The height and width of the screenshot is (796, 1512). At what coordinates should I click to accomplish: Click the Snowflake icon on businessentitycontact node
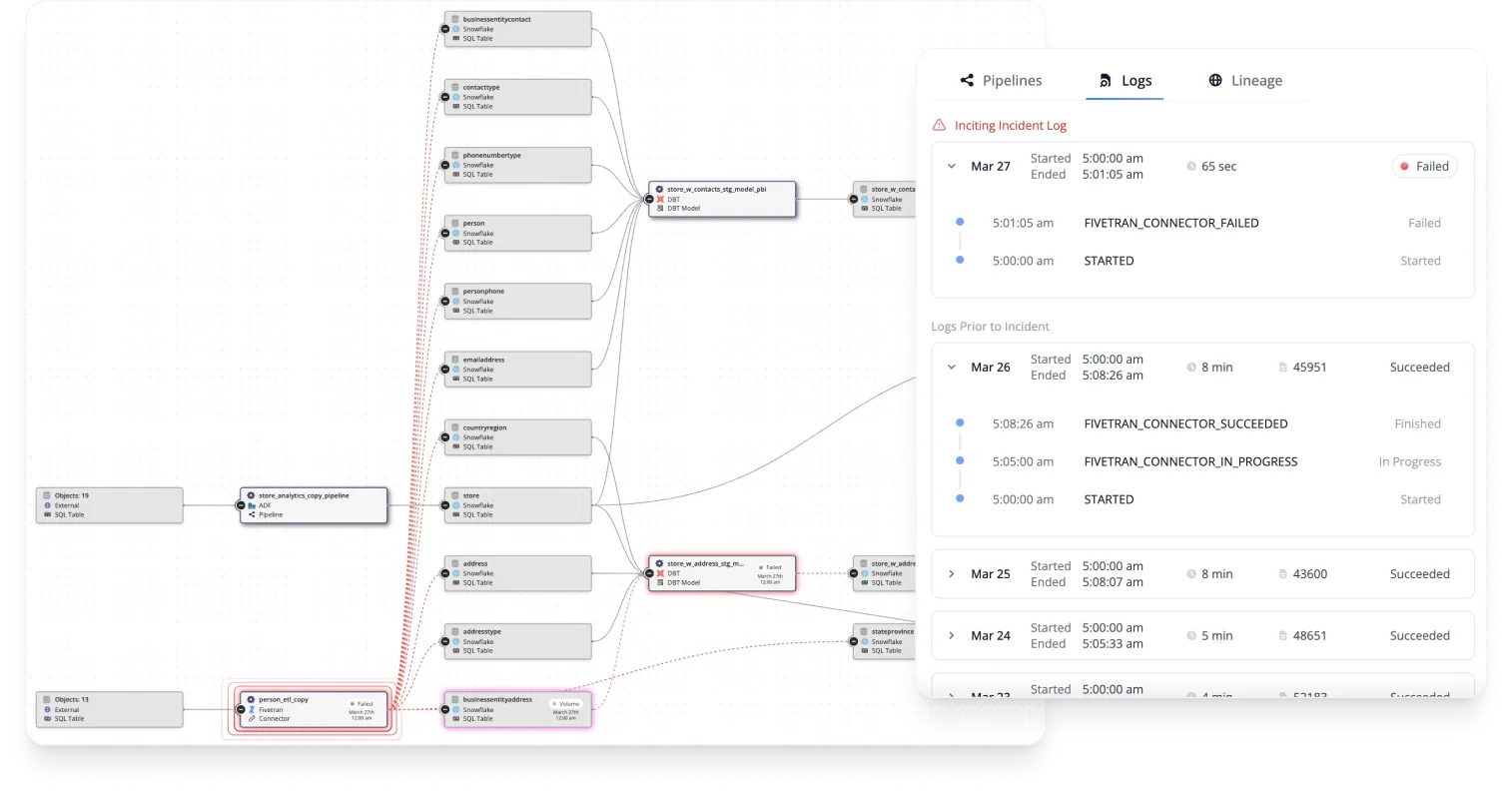[455, 29]
